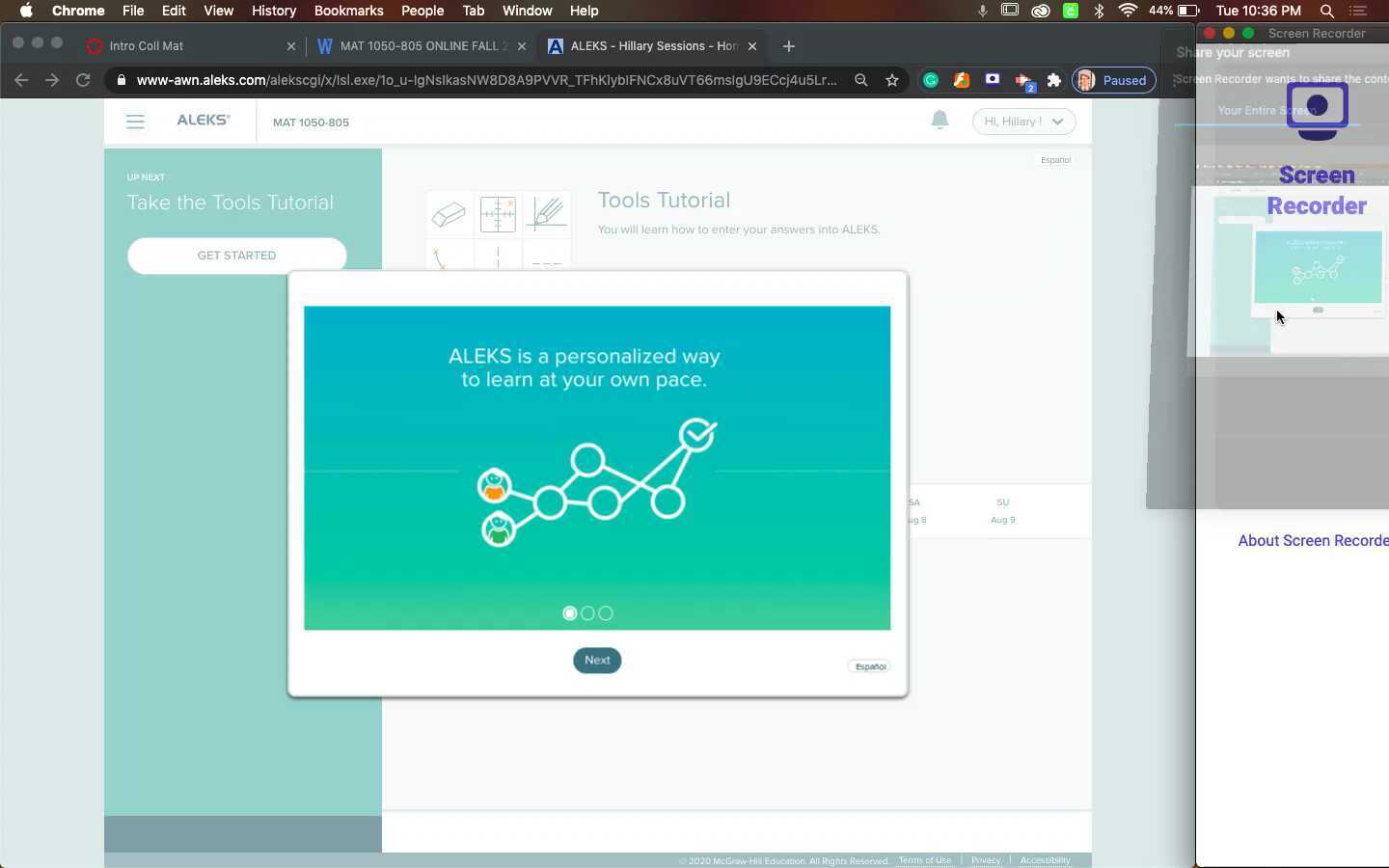This screenshot has width=1389, height=868.
Task: Open the Grammarly browser extension
Action: 930,80
